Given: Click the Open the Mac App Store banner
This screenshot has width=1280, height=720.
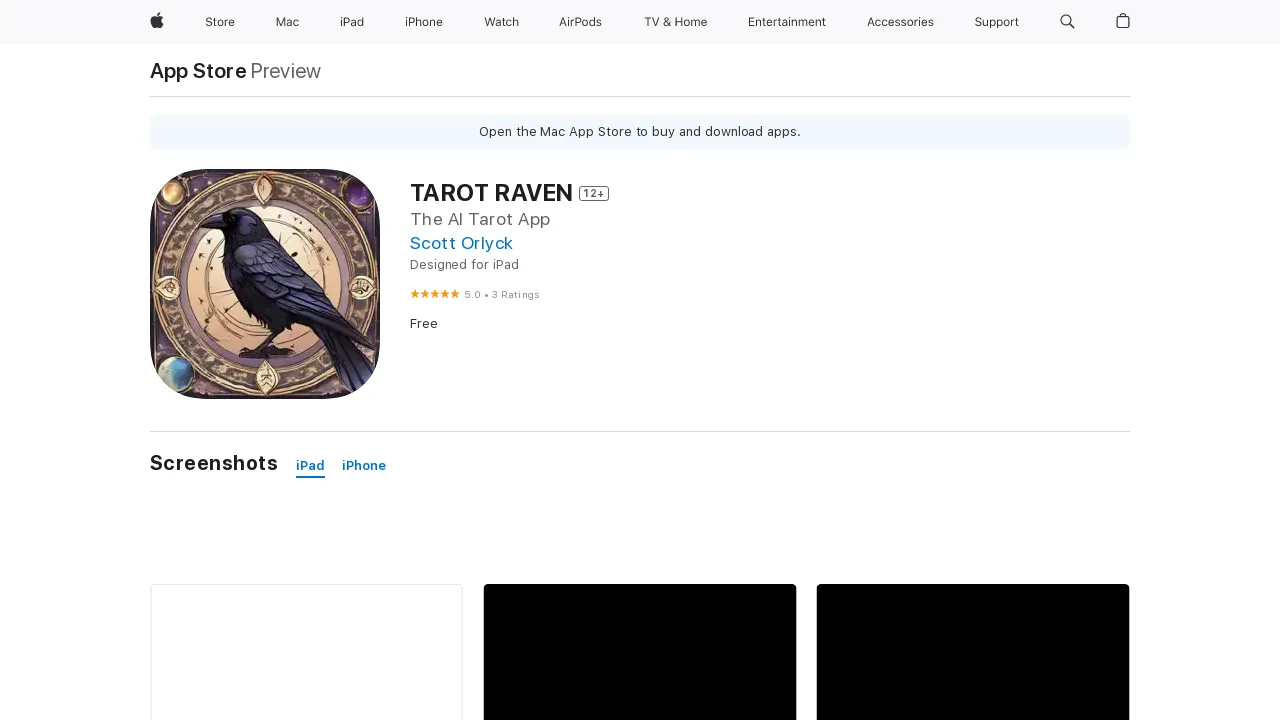Looking at the screenshot, I should tap(640, 132).
